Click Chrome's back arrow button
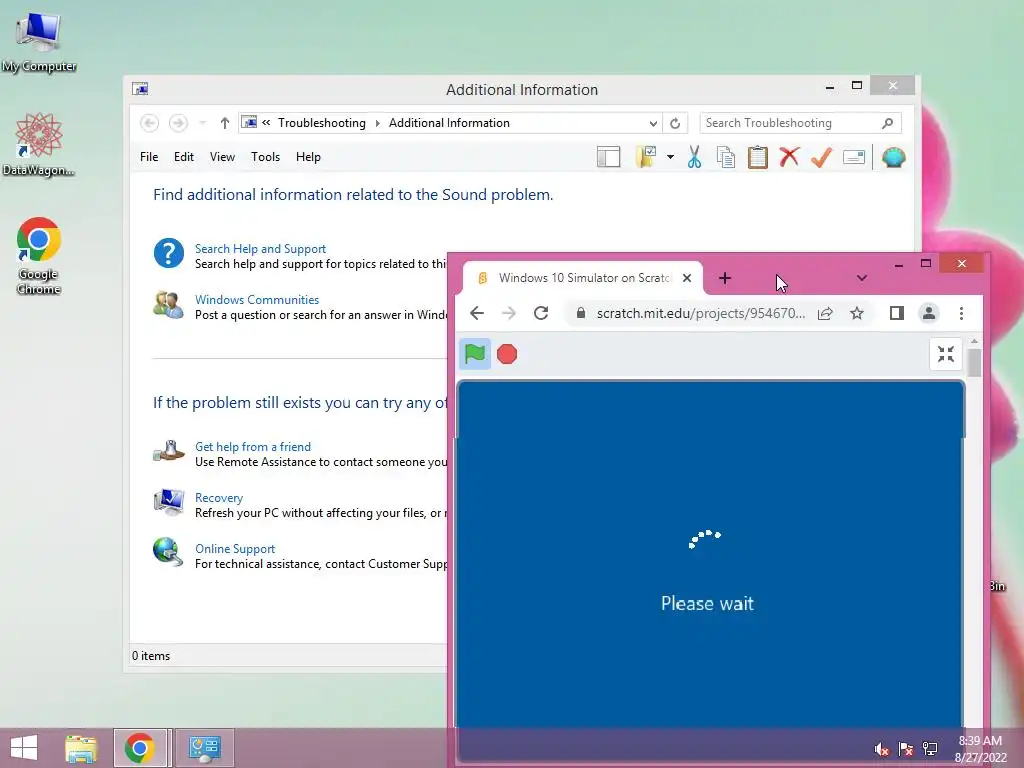The image size is (1024, 768). tap(477, 313)
